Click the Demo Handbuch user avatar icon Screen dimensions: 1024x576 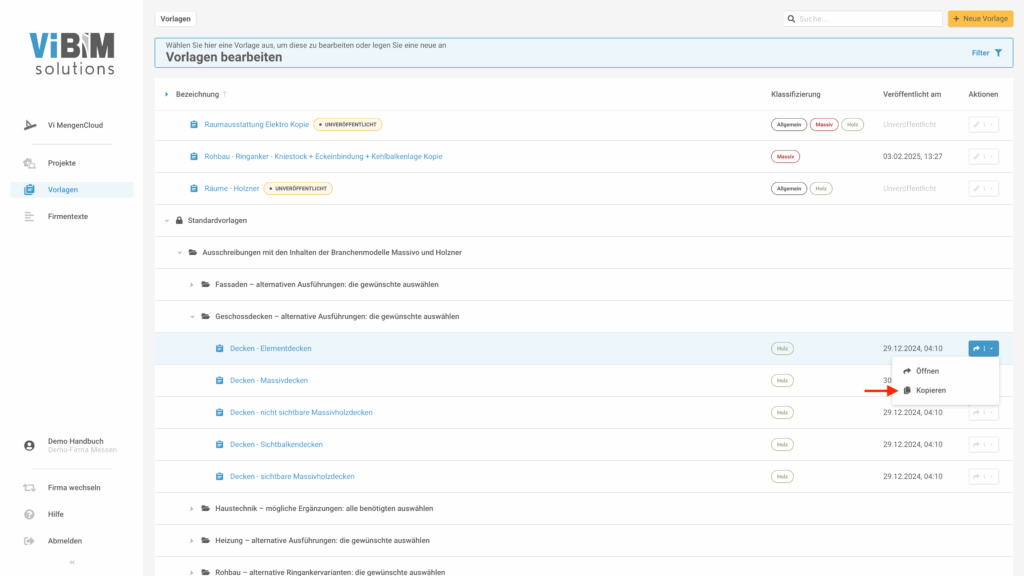[x=29, y=445]
